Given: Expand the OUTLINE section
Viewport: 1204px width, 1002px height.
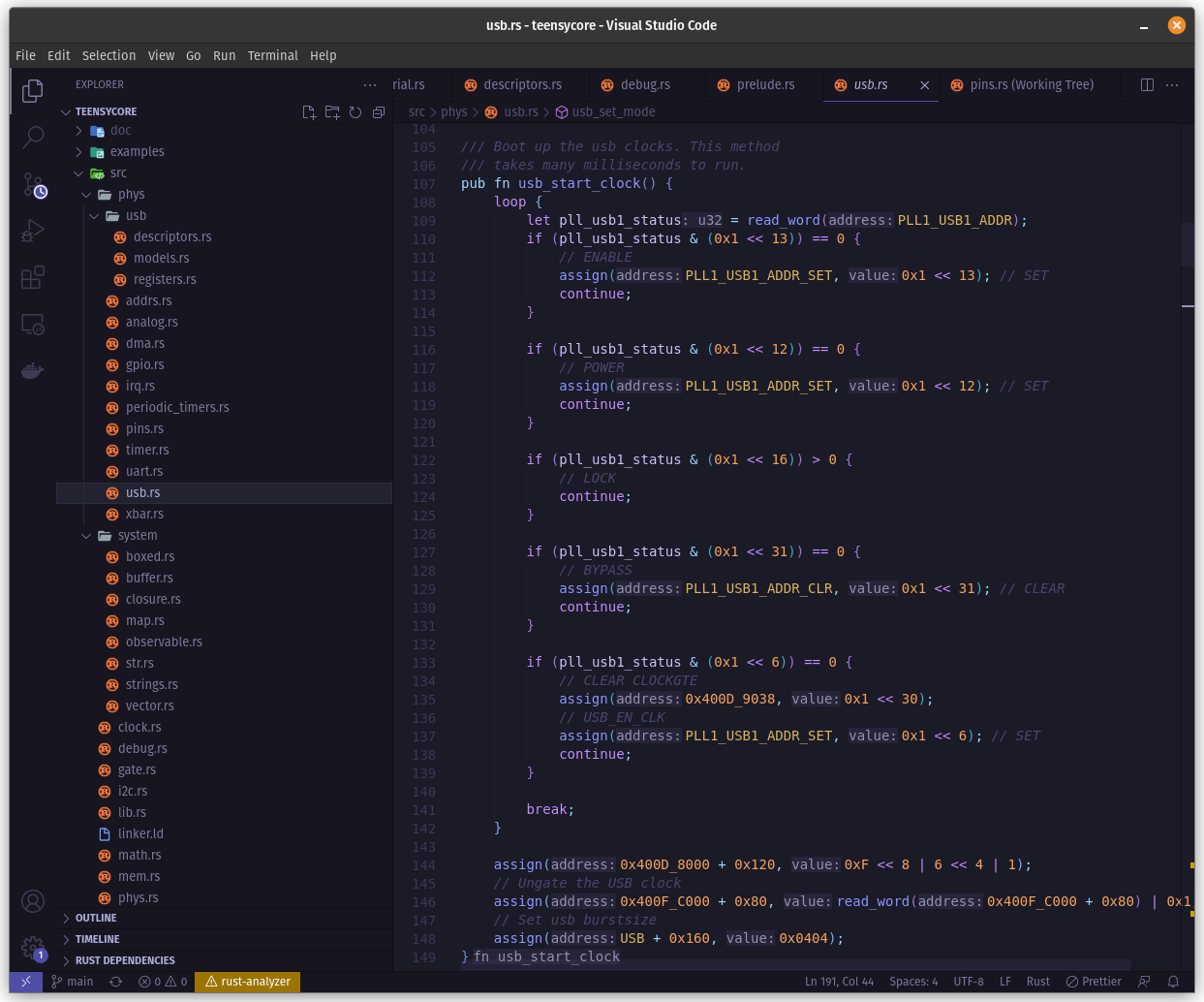Looking at the screenshot, I should click(x=96, y=918).
